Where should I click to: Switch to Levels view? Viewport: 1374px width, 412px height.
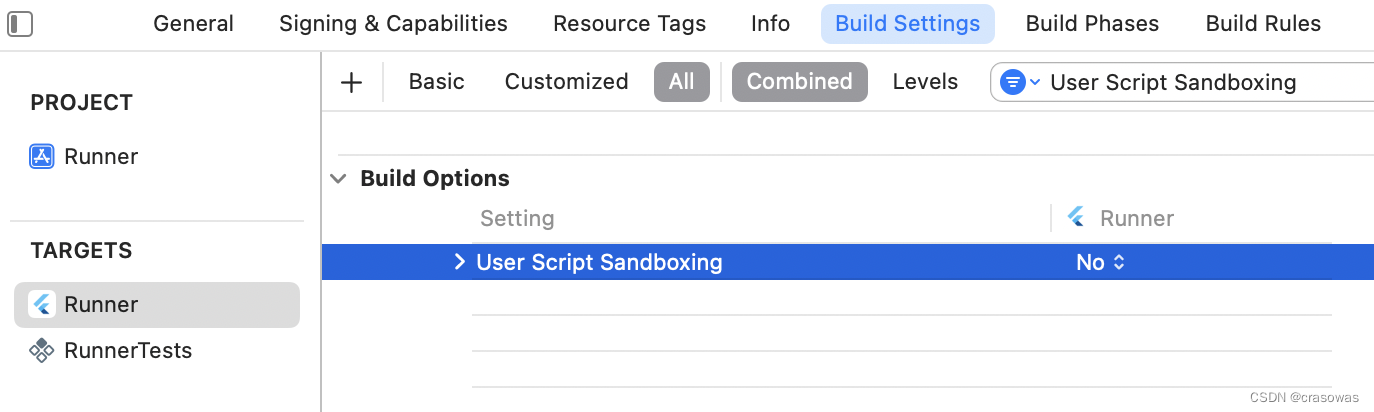(925, 82)
